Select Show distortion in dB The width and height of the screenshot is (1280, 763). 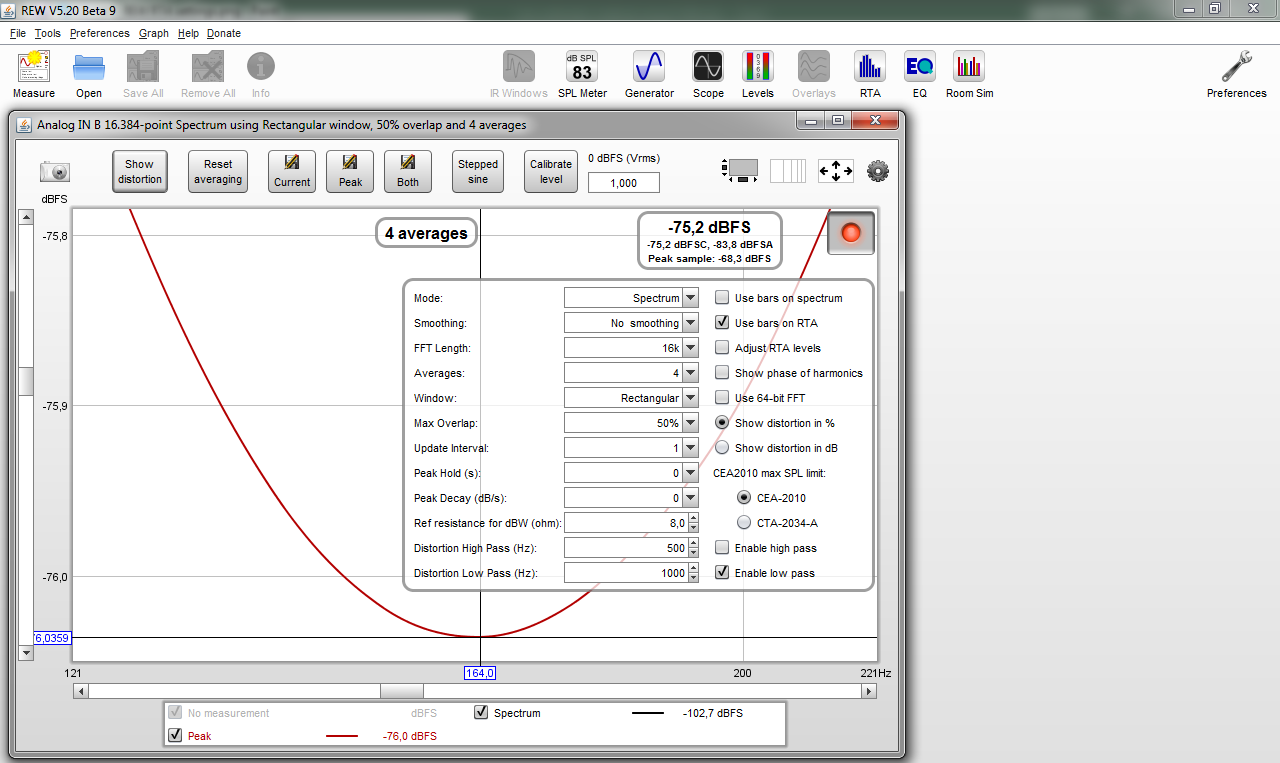pyautogui.click(x=722, y=448)
